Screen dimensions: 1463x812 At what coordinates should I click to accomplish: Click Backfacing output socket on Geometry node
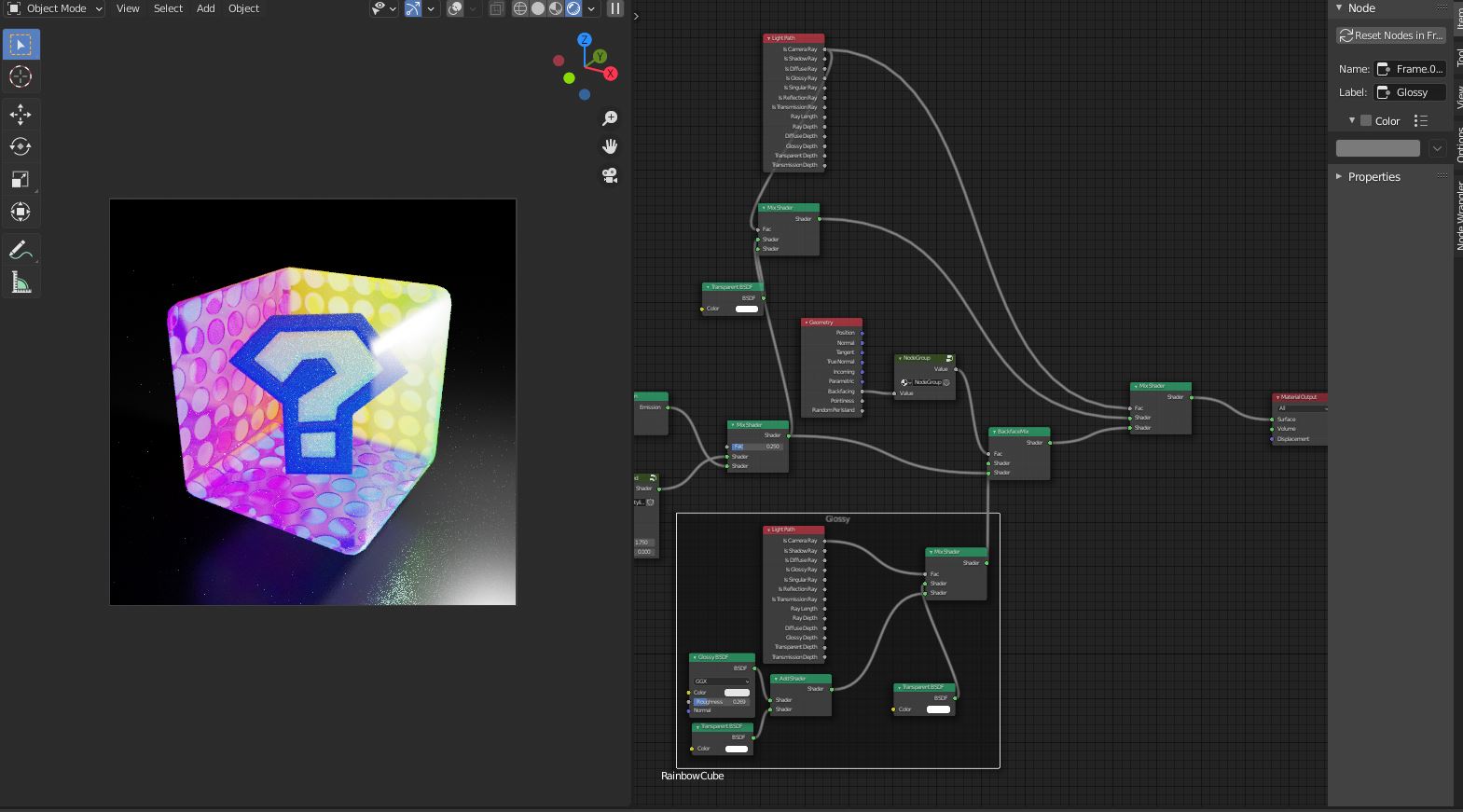pos(862,392)
